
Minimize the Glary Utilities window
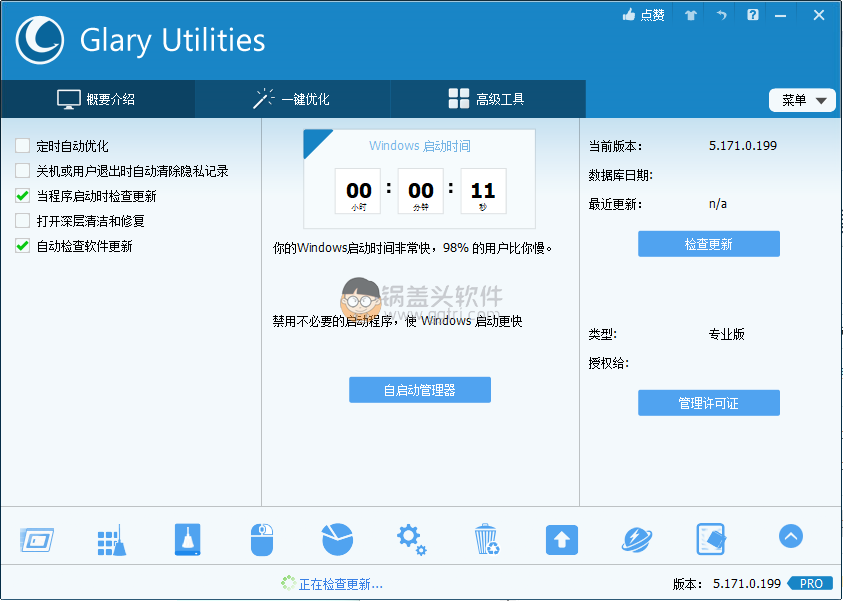coord(781,16)
